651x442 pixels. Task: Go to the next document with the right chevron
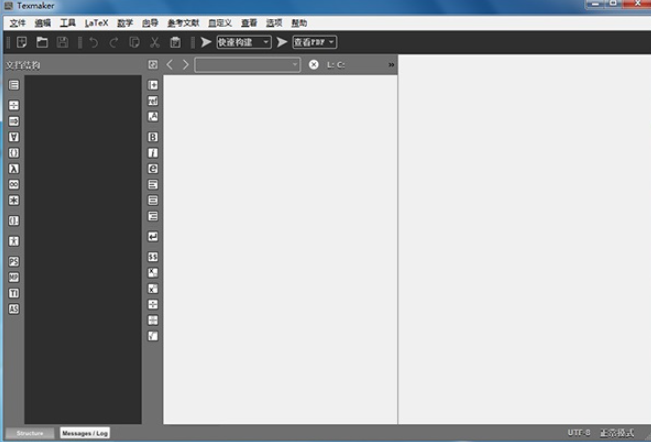[x=186, y=64]
